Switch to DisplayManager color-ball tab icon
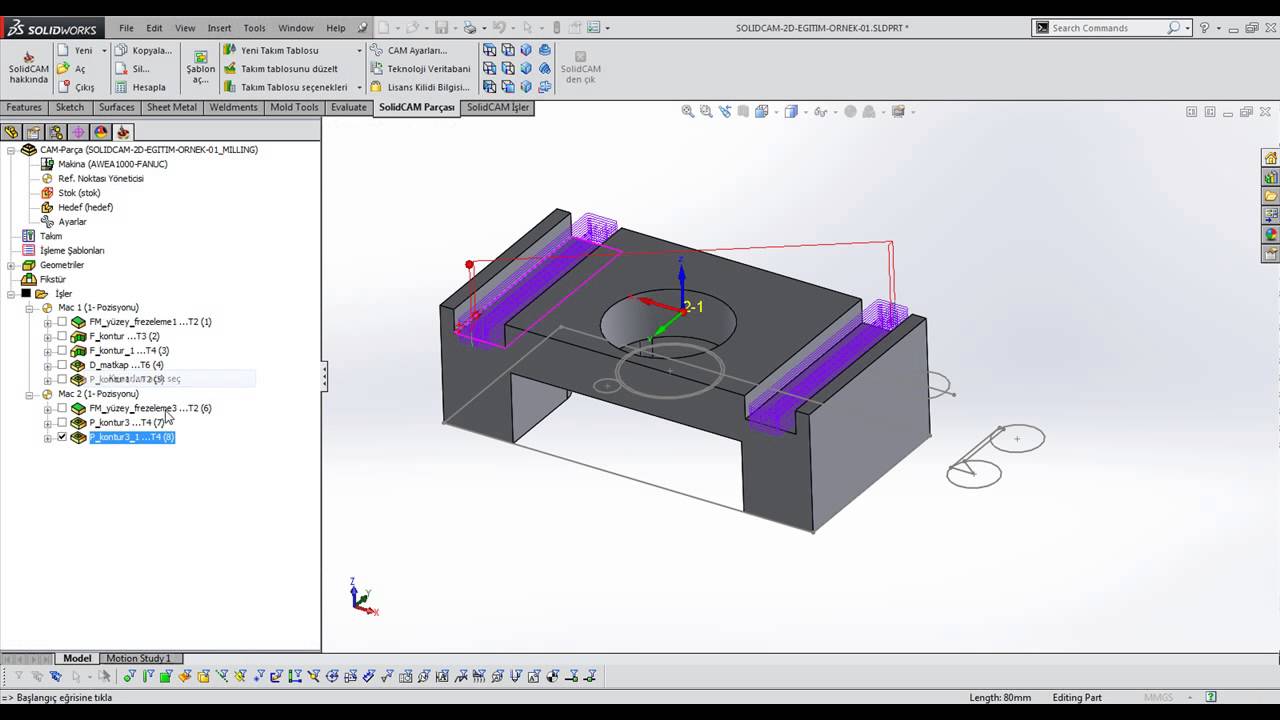Image resolution: width=1280 pixels, height=720 pixels. pos(101,132)
